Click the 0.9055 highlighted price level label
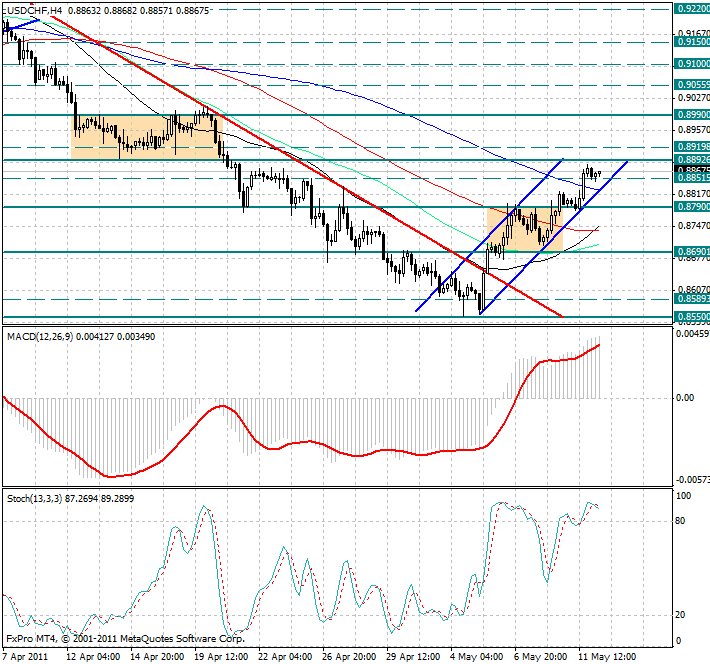 pos(692,85)
